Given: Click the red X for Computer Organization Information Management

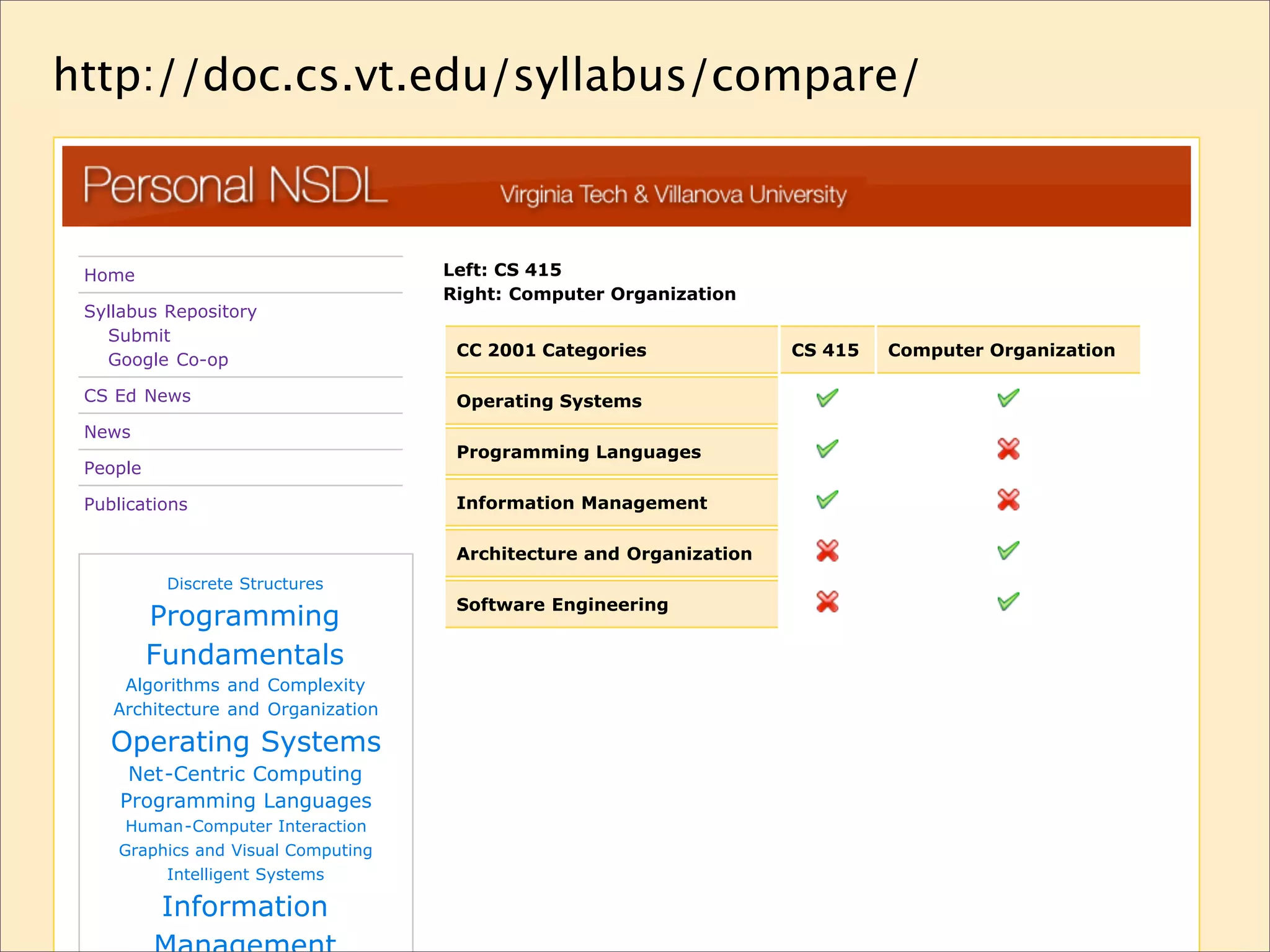Looking at the screenshot, I should [1008, 500].
